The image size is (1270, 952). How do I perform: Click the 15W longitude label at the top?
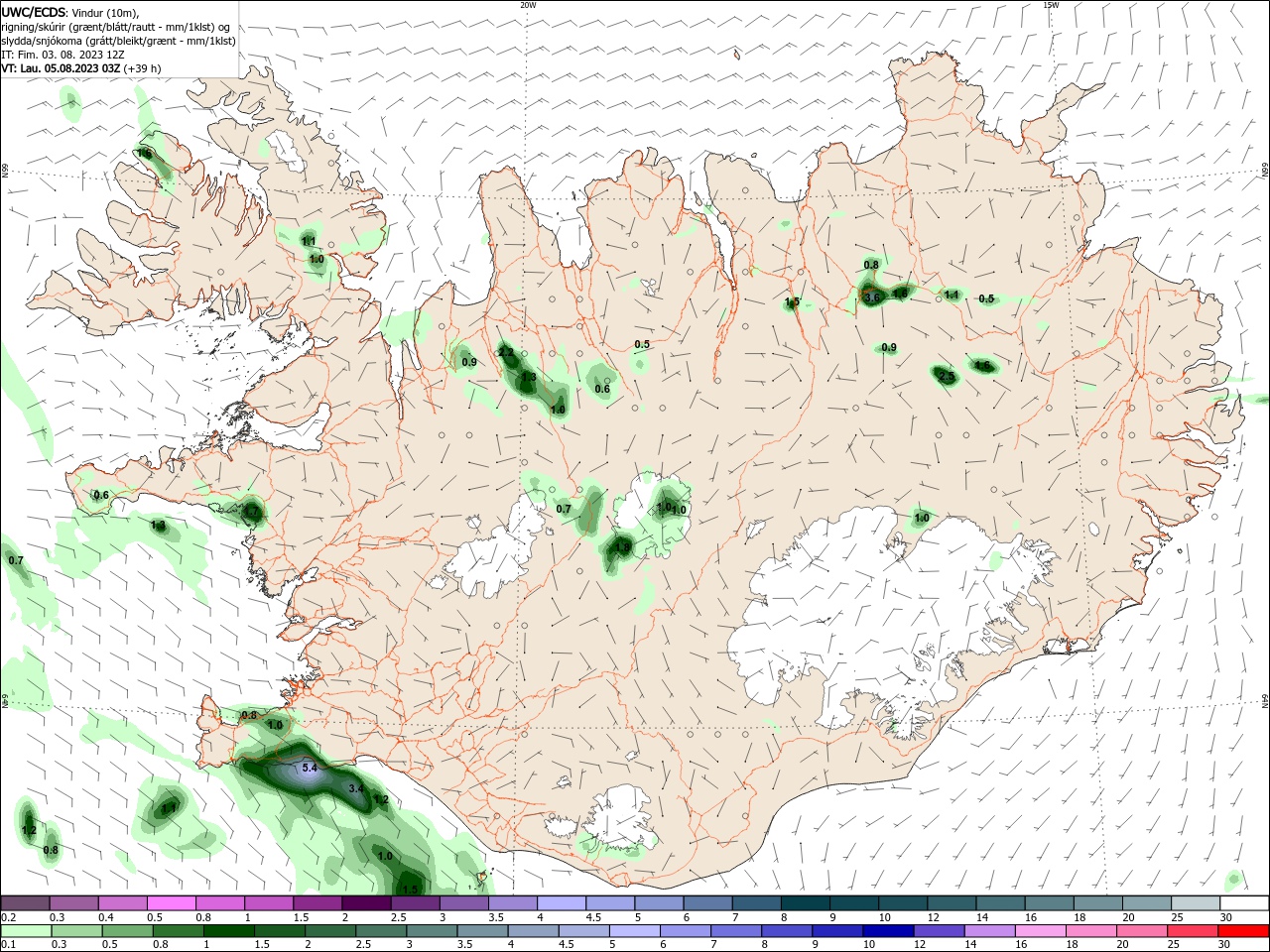coord(1051,5)
